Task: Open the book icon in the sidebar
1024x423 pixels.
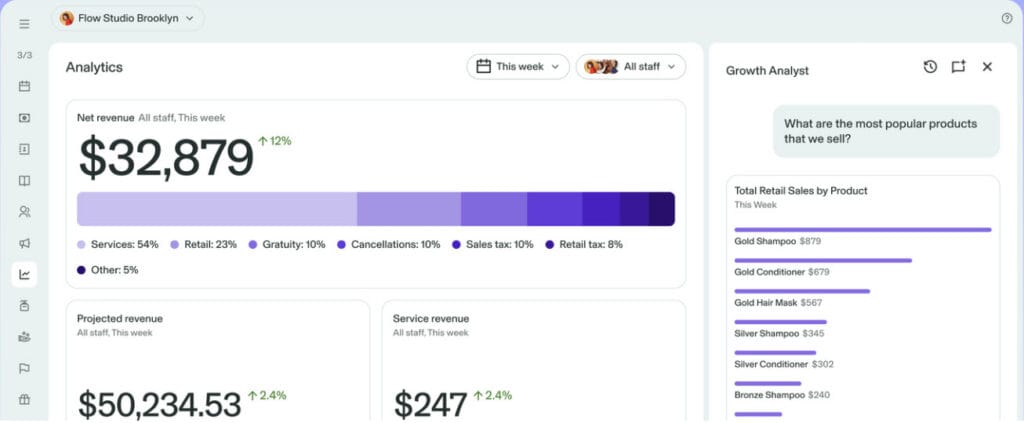Action: tap(24, 181)
